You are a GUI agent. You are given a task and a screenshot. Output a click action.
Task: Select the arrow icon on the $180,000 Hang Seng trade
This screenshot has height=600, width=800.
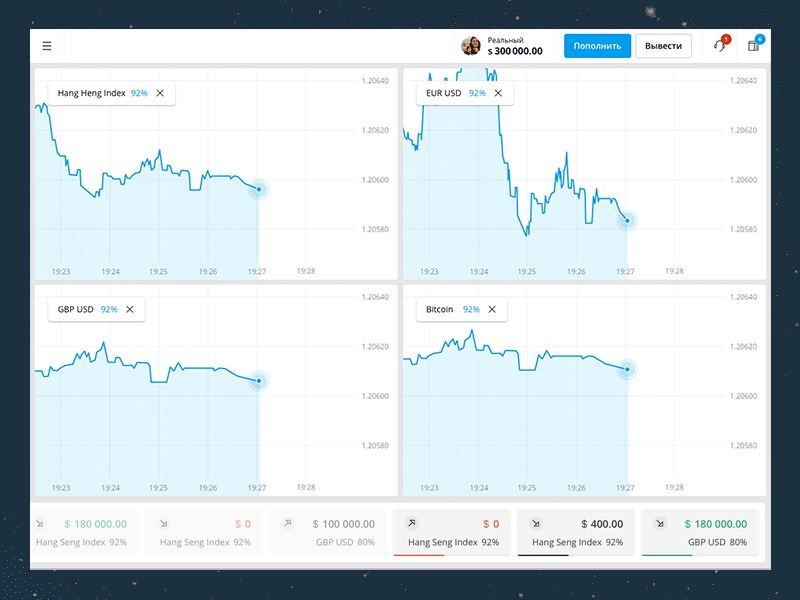coord(41,522)
